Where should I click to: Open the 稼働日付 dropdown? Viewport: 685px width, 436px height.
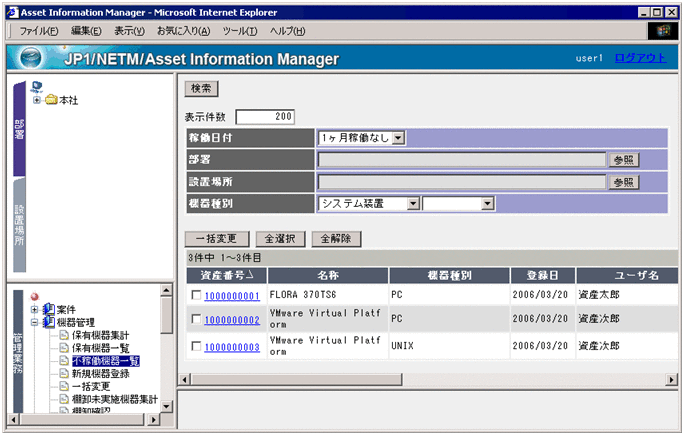click(398, 138)
